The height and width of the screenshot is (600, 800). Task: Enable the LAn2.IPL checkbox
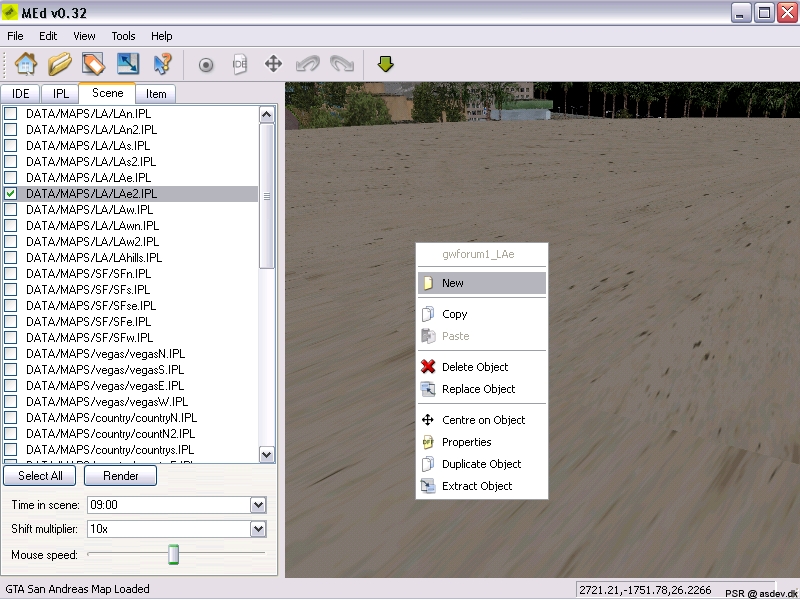point(10,130)
